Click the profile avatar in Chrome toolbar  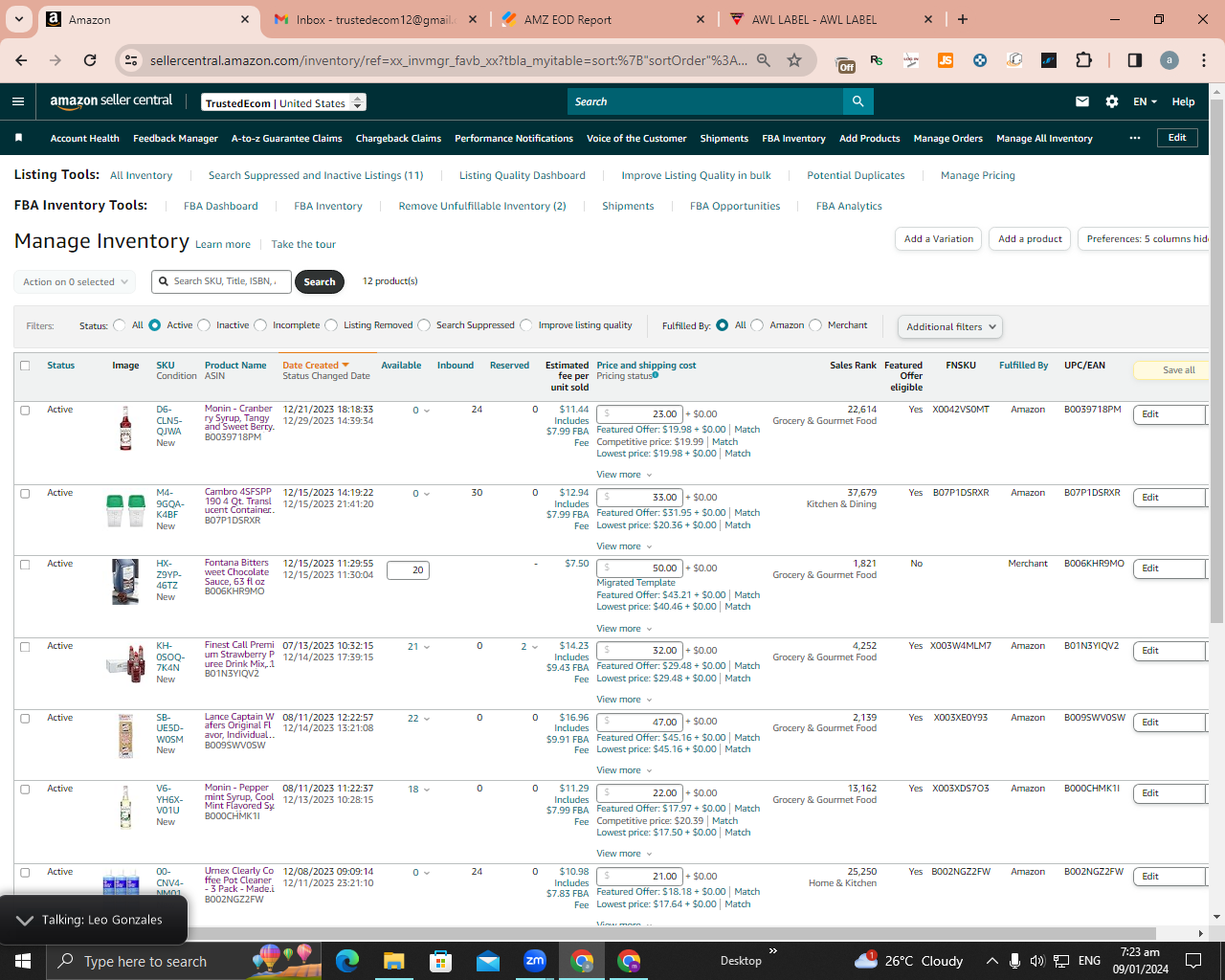1169,60
